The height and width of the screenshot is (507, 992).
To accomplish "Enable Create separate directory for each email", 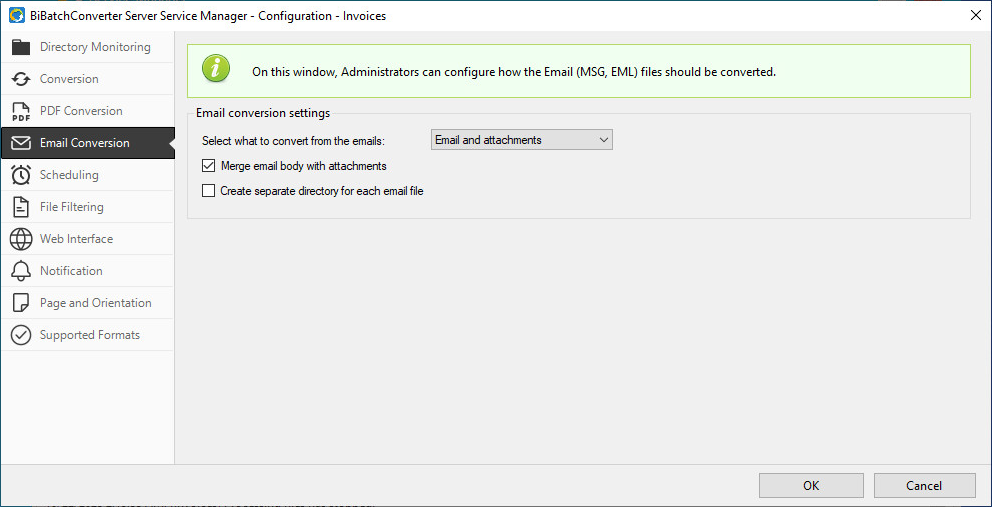I will tap(209, 191).
